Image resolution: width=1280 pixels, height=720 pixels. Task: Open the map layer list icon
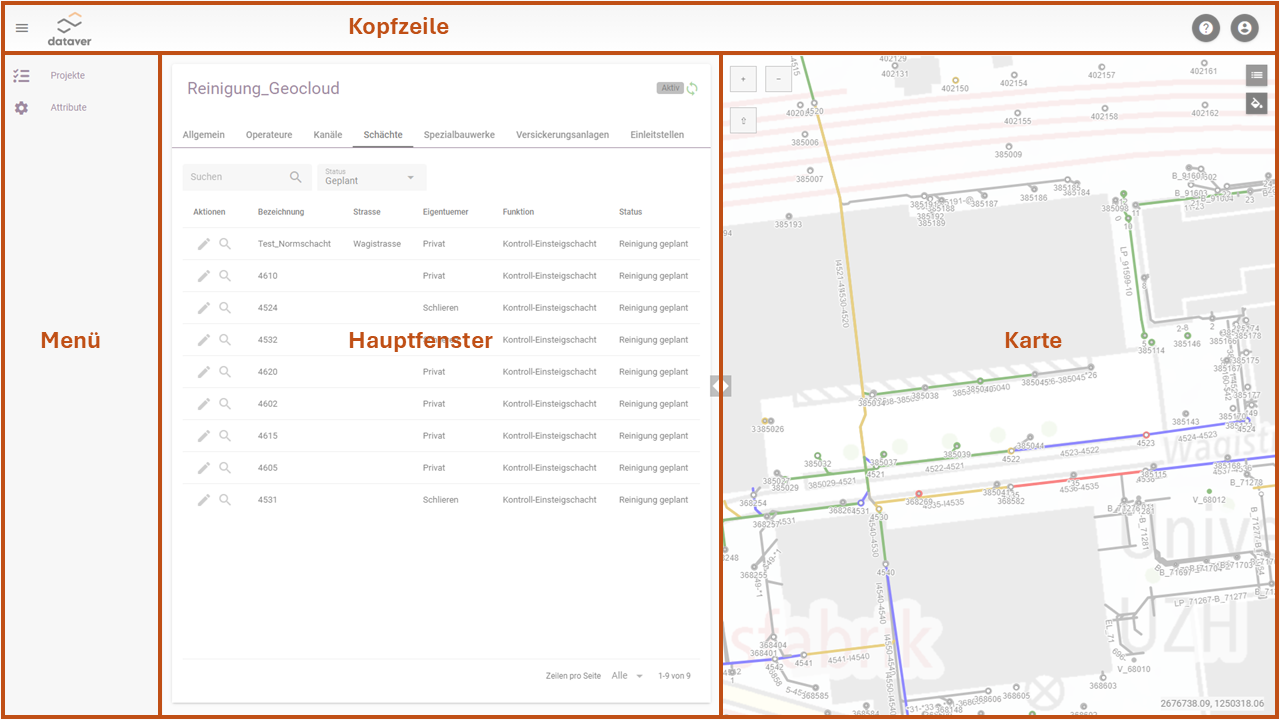pos(1257,74)
